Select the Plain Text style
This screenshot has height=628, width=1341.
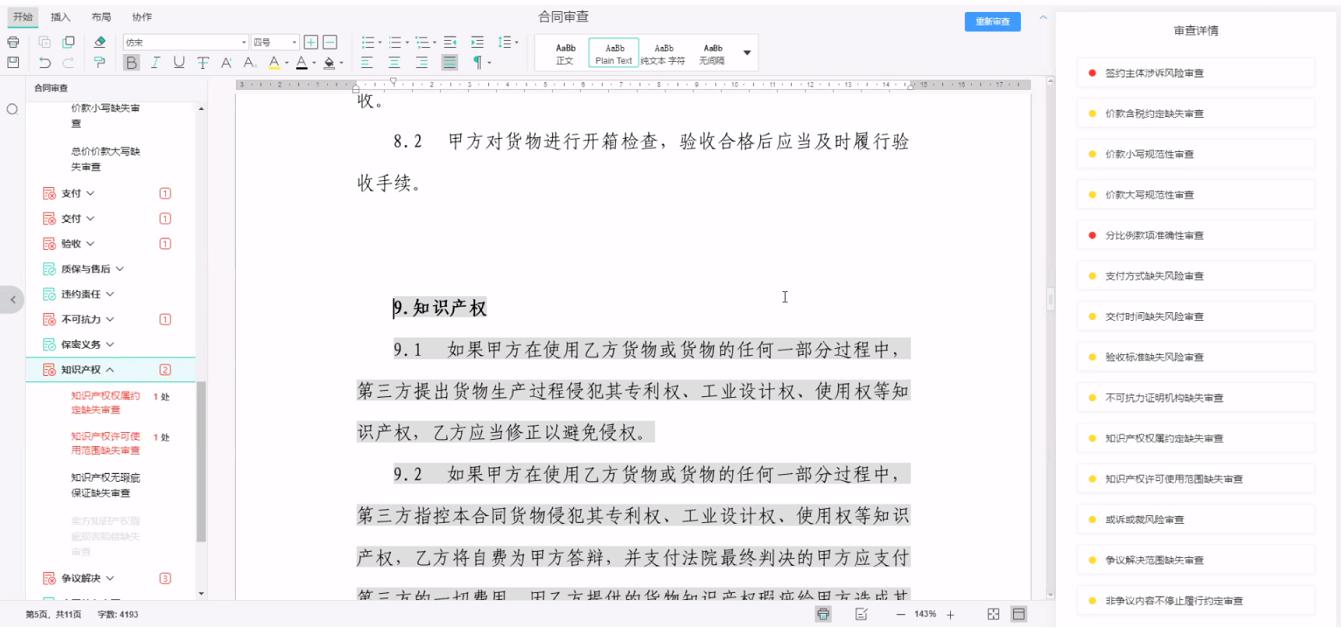click(x=614, y=54)
